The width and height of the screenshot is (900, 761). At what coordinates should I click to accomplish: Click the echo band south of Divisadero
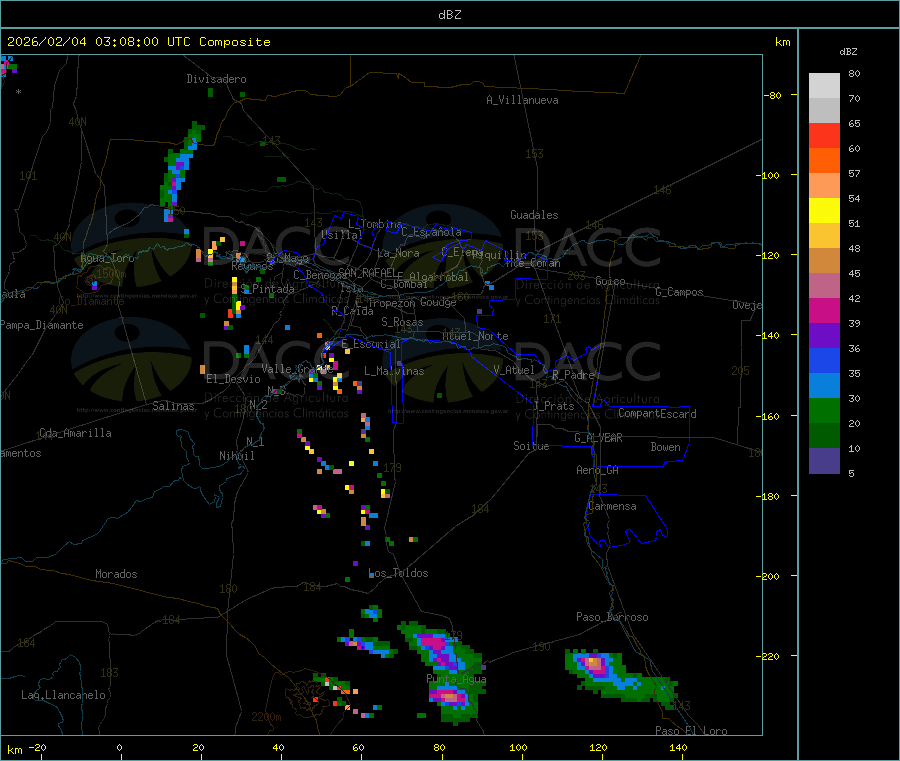click(x=182, y=170)
